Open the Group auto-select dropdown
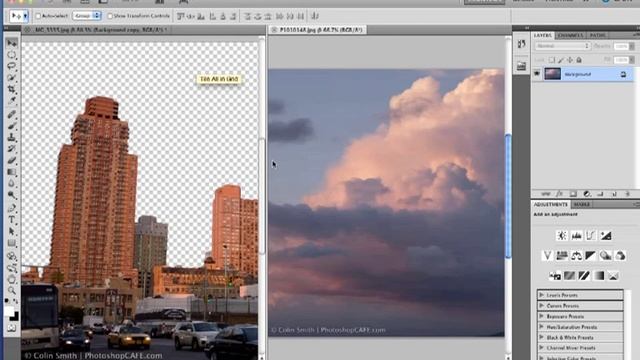 click(87, 16)
